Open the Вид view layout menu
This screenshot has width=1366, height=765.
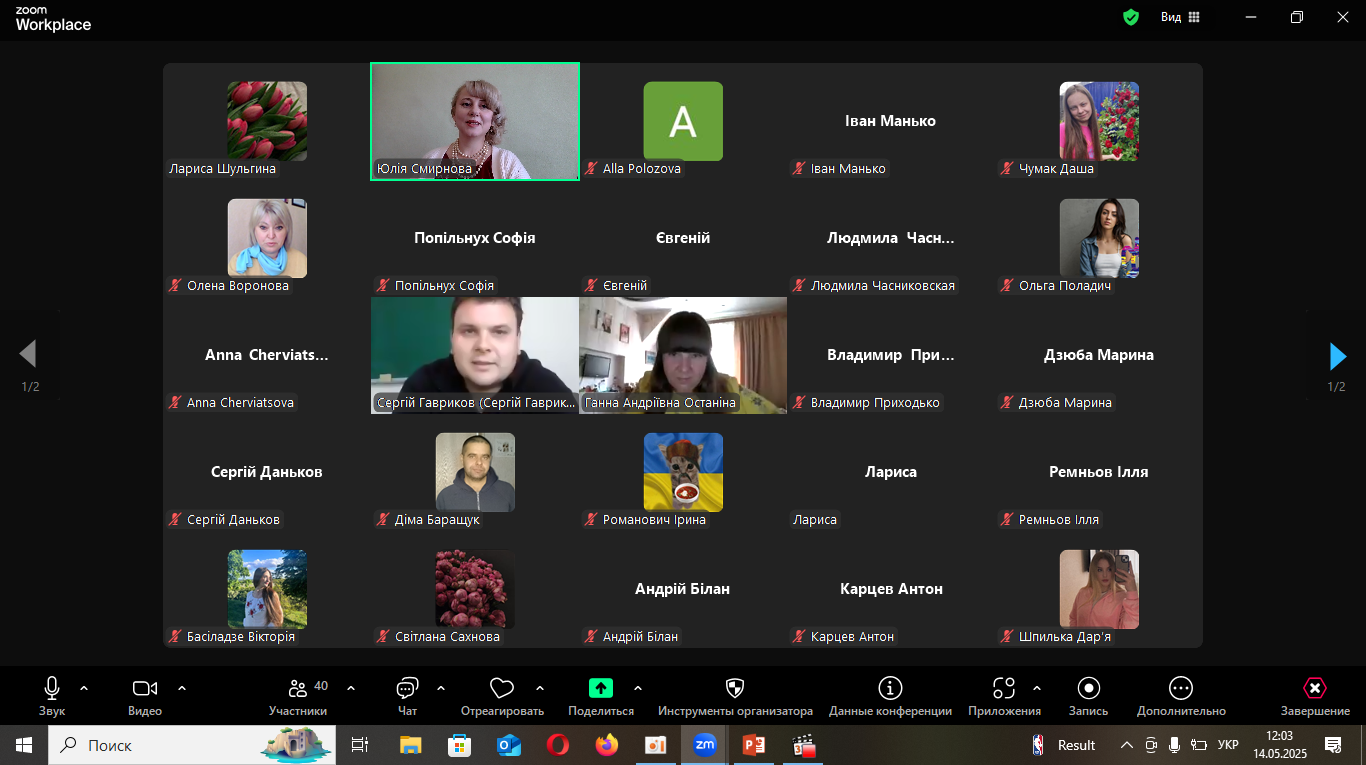(x=1180, y=17)
